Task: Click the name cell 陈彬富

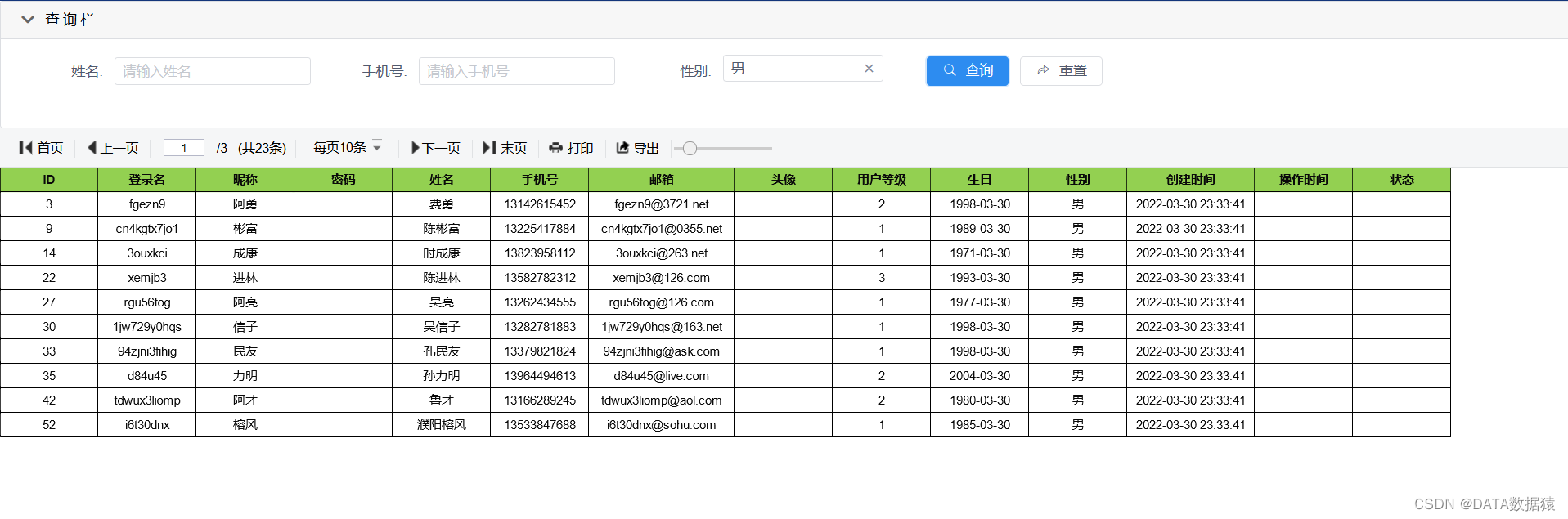Action: [x=442, y=229]
